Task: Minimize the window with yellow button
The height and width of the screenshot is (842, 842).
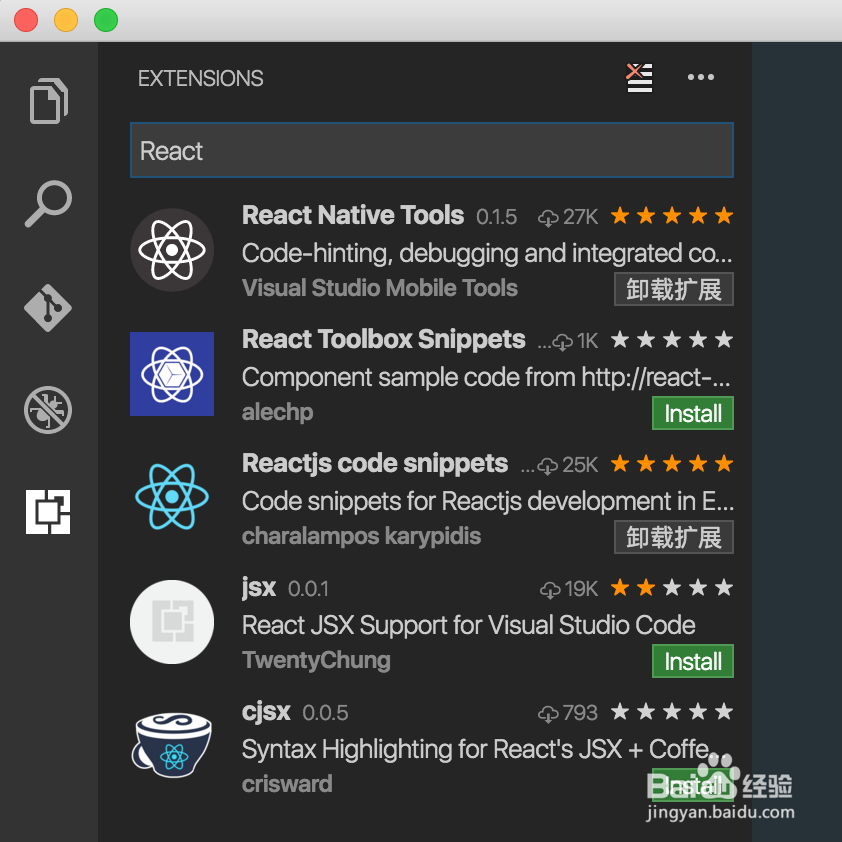Action: point(66,20)
